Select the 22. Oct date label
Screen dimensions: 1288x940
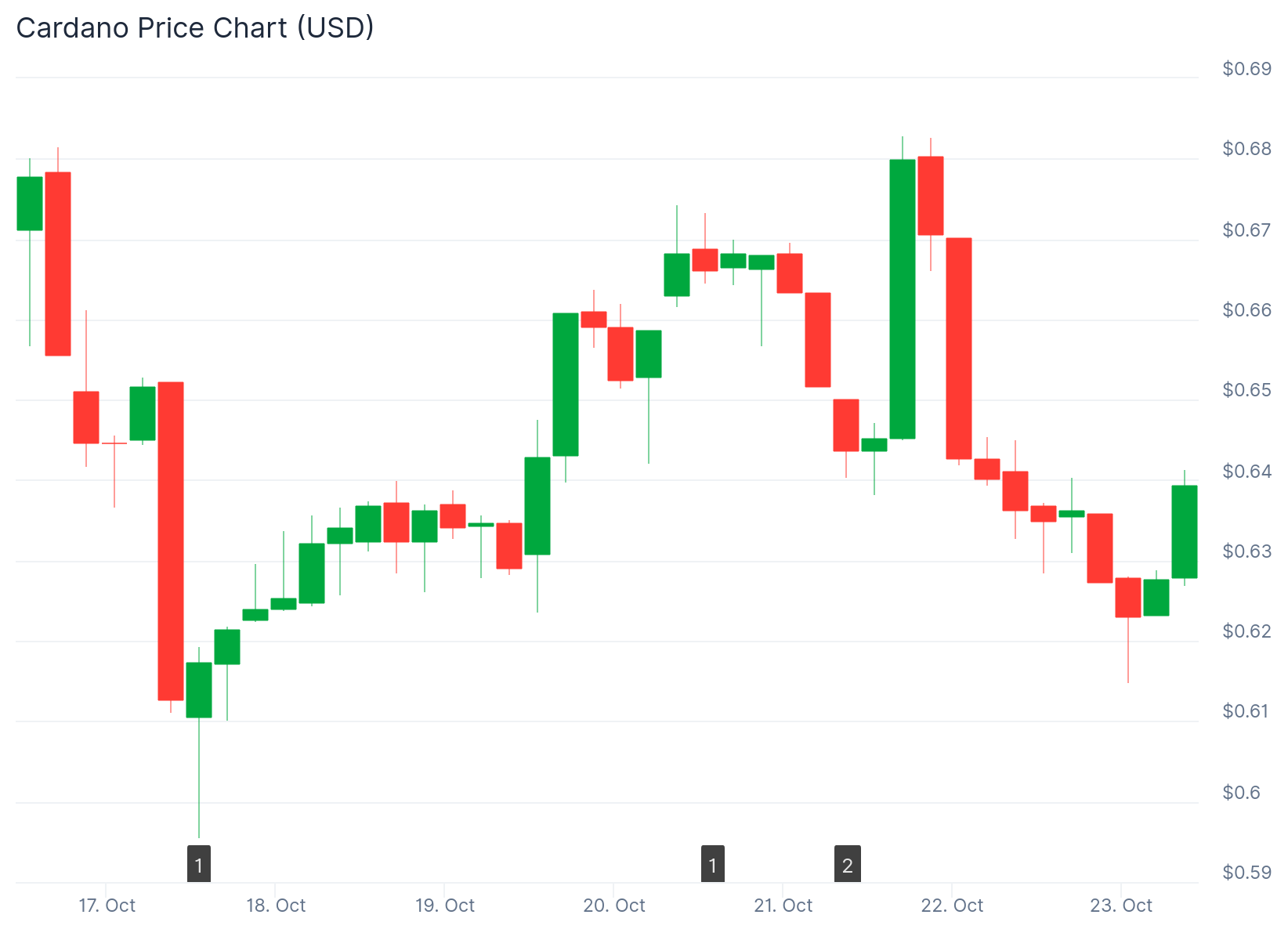[x=952, y=906]
